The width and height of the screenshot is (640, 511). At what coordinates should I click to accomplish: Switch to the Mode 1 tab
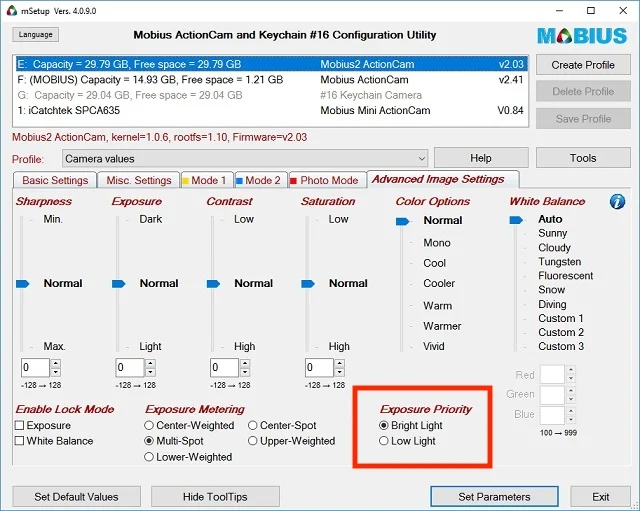click(207, 180)
